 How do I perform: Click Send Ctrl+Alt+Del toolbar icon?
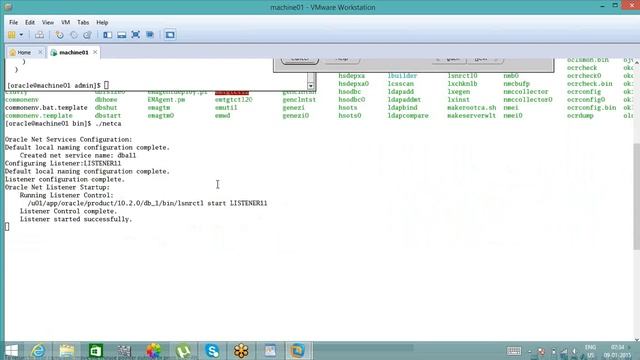tap(39, 35)
